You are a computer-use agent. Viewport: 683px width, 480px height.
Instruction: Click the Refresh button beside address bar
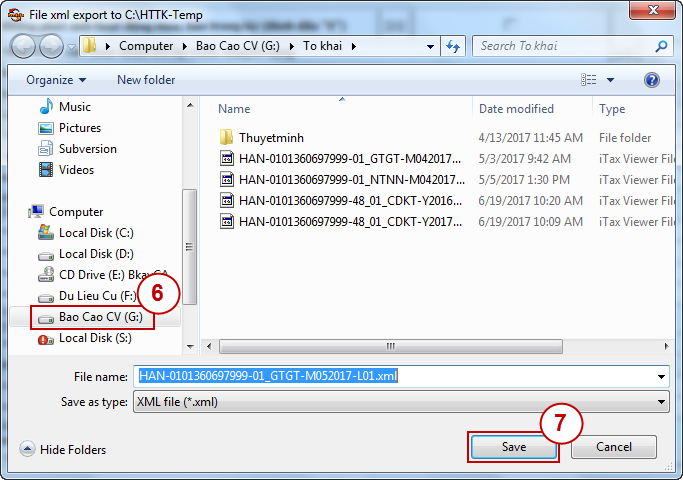pyautogui.click(x=454, y=46)
